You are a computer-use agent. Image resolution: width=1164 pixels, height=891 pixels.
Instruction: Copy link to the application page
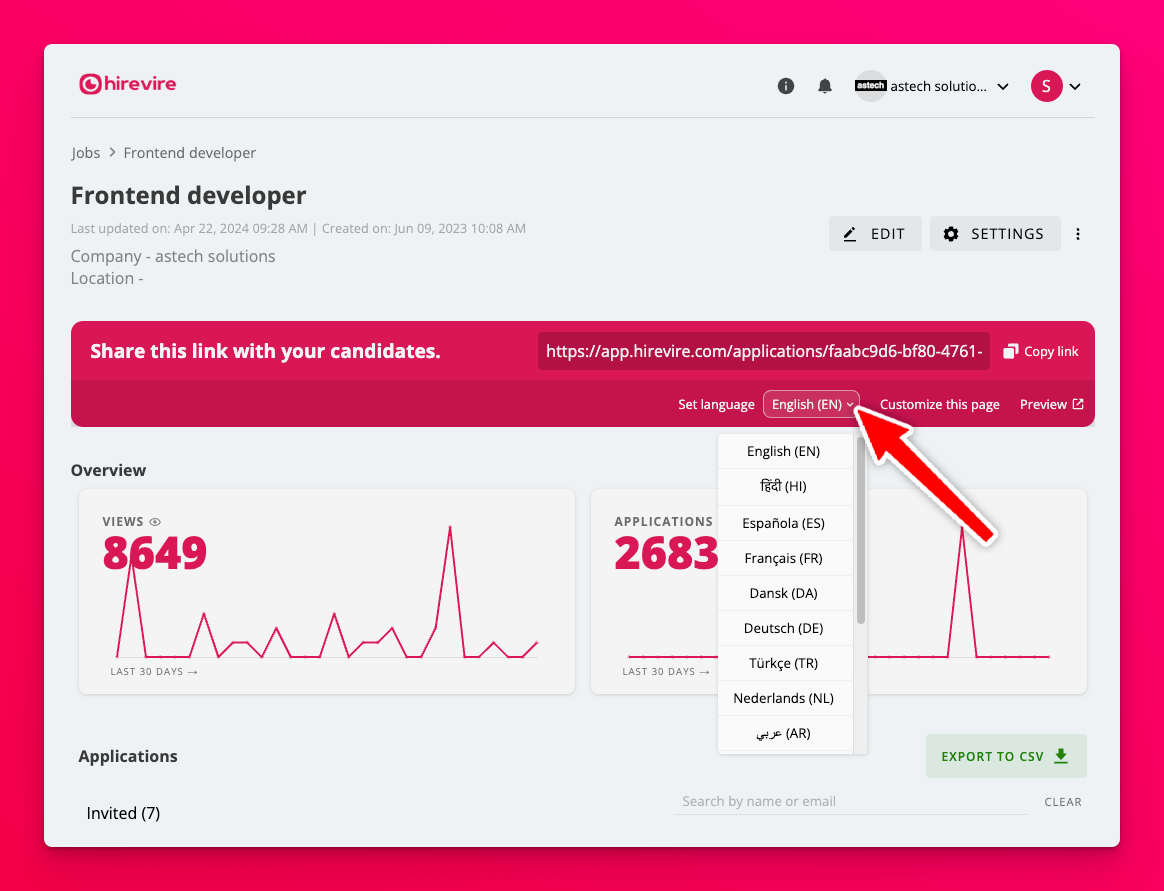1041,351
